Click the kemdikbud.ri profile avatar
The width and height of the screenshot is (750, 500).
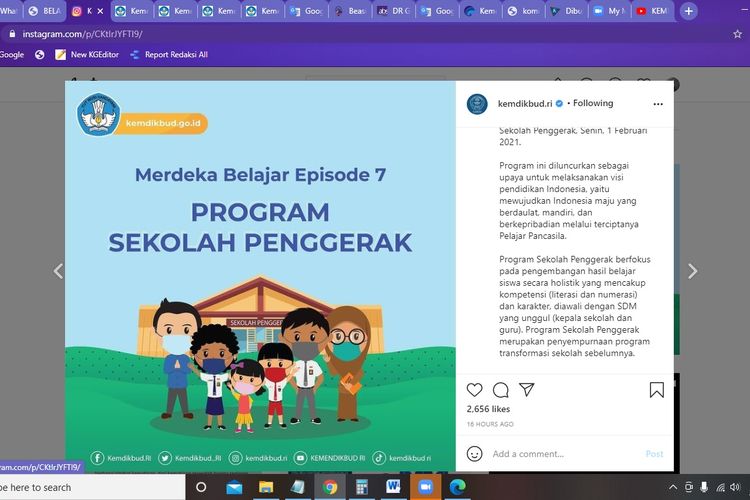point(478,103)
